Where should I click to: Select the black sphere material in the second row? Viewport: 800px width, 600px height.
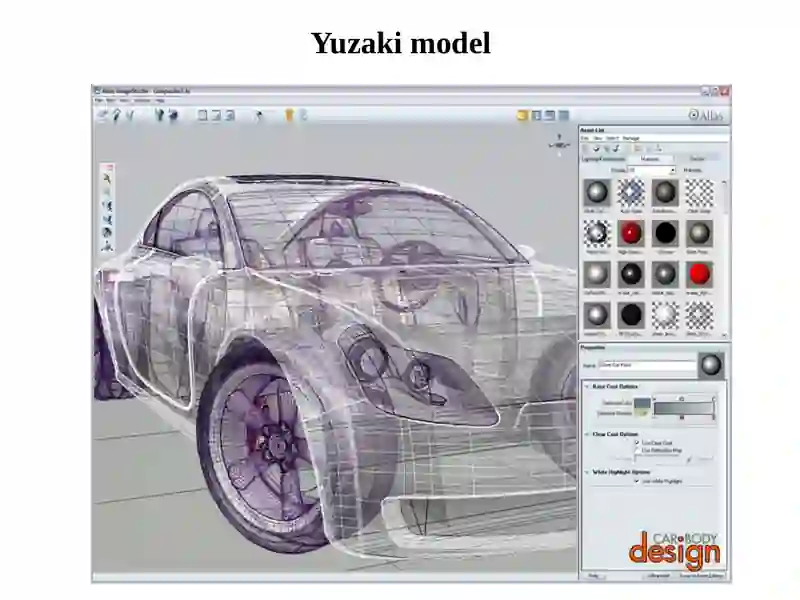coord(665,233)
